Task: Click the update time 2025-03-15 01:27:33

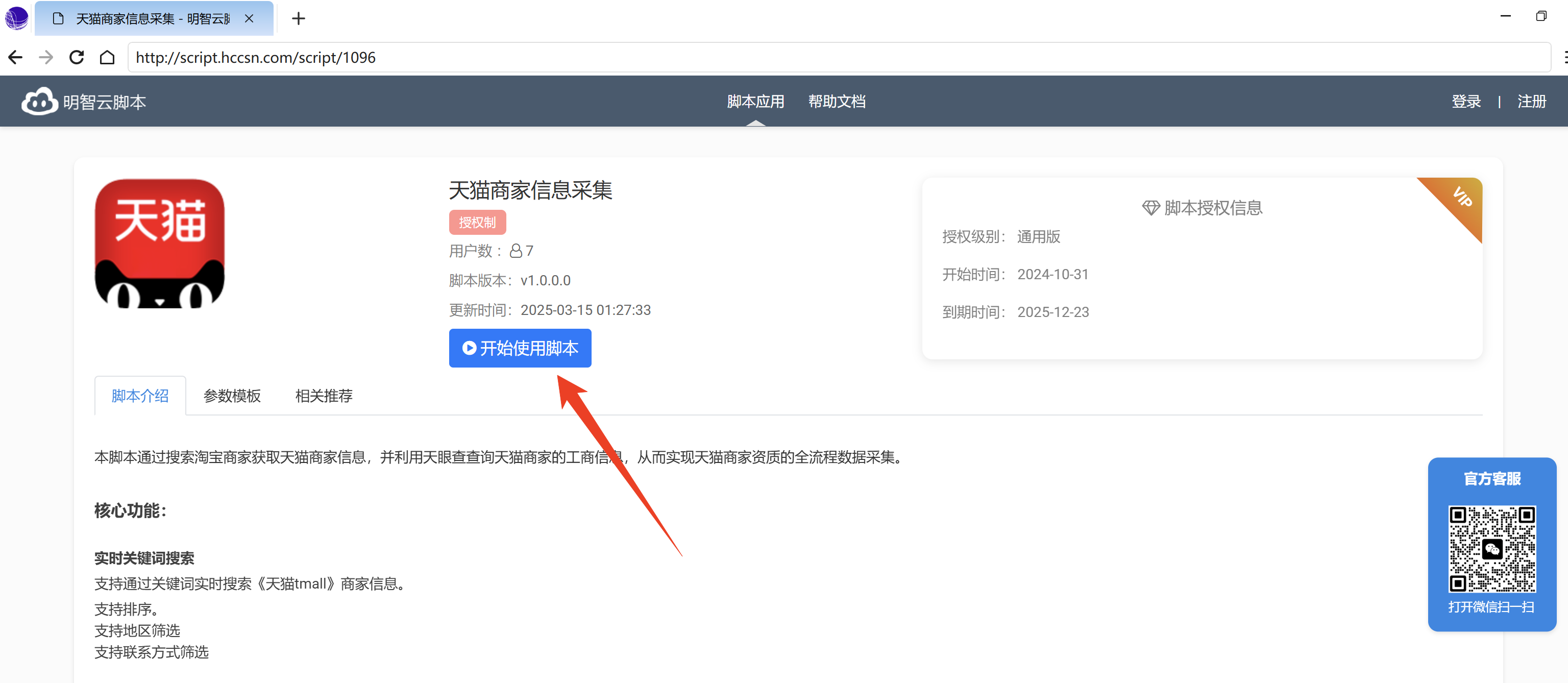Action: pyautogui.click(x=585, y=310)
